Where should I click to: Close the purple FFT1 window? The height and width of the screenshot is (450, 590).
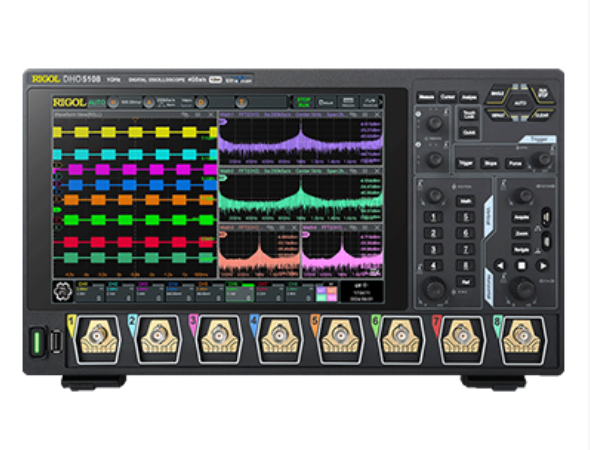click(x=377, y=114)
